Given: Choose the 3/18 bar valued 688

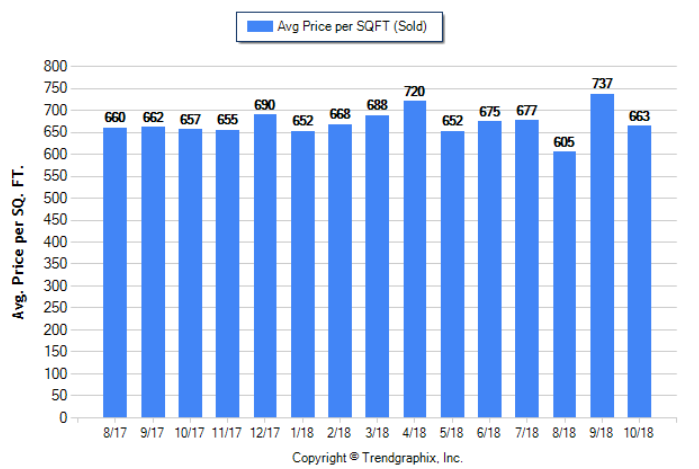Looking at the screenshot, I should [377, 266].
